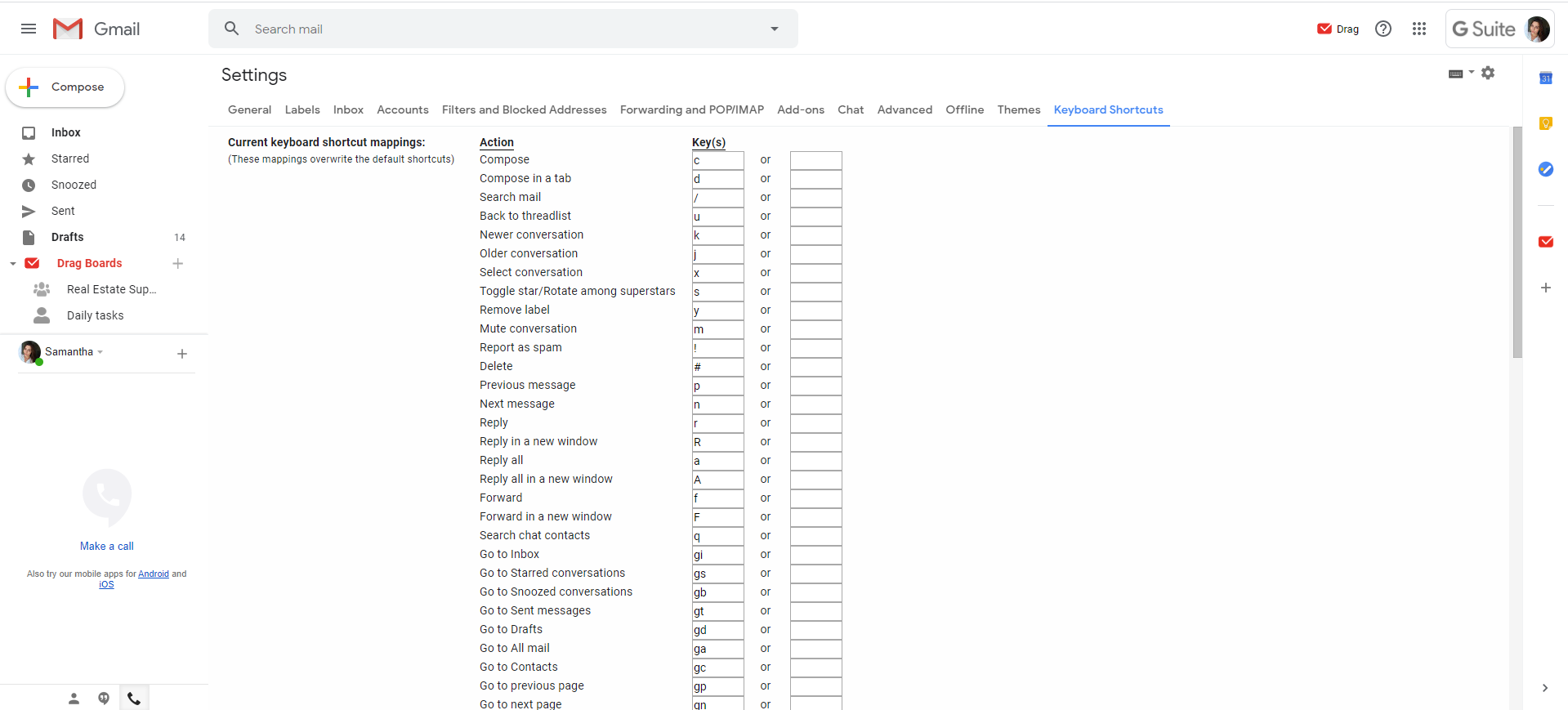Expand input tools dropdown arrow
Viewport: 1568px width, 710px height.
tap(1472, 73)
